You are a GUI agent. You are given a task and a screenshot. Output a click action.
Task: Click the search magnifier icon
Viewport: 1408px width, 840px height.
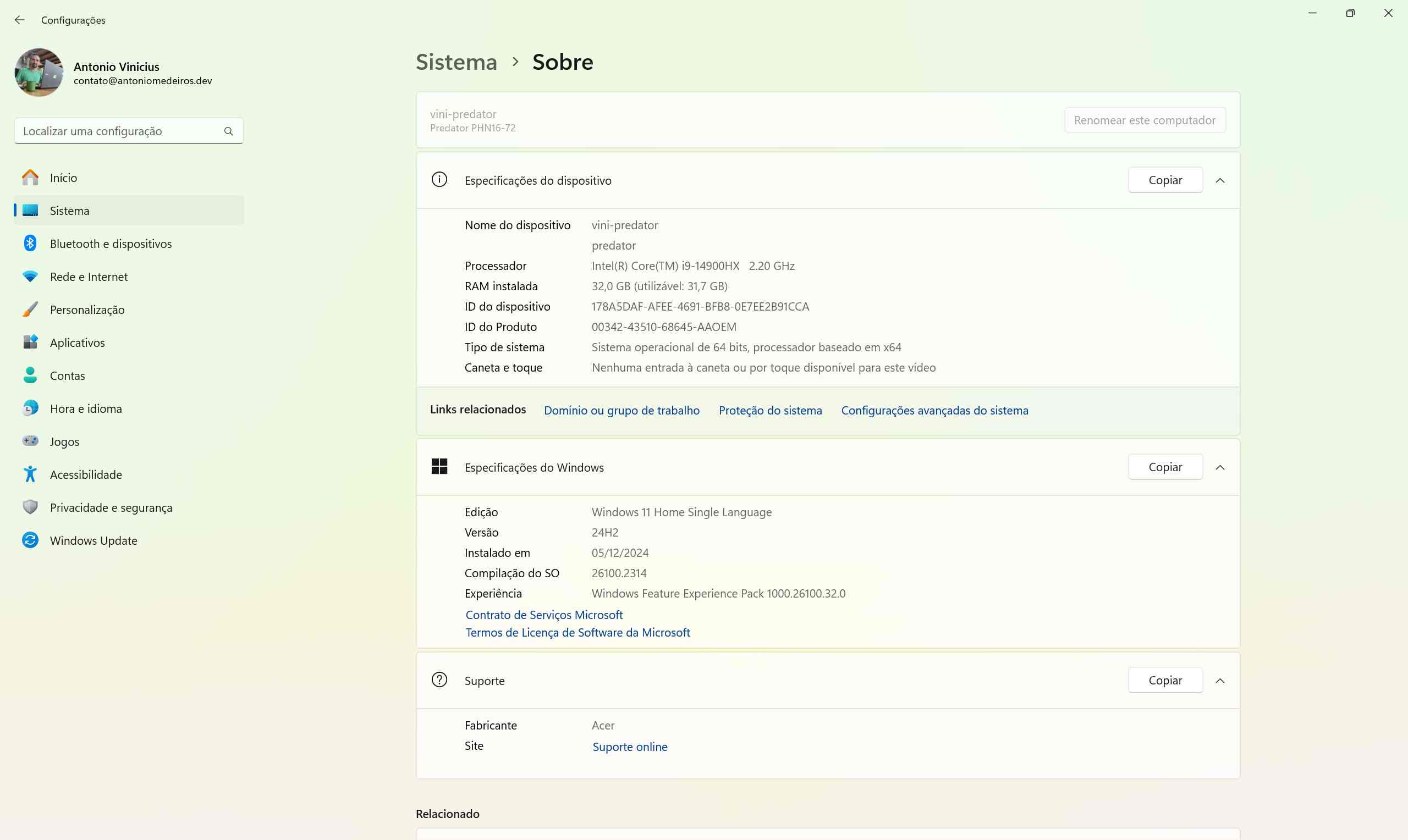pyautogui.click(x=229, y=131)
